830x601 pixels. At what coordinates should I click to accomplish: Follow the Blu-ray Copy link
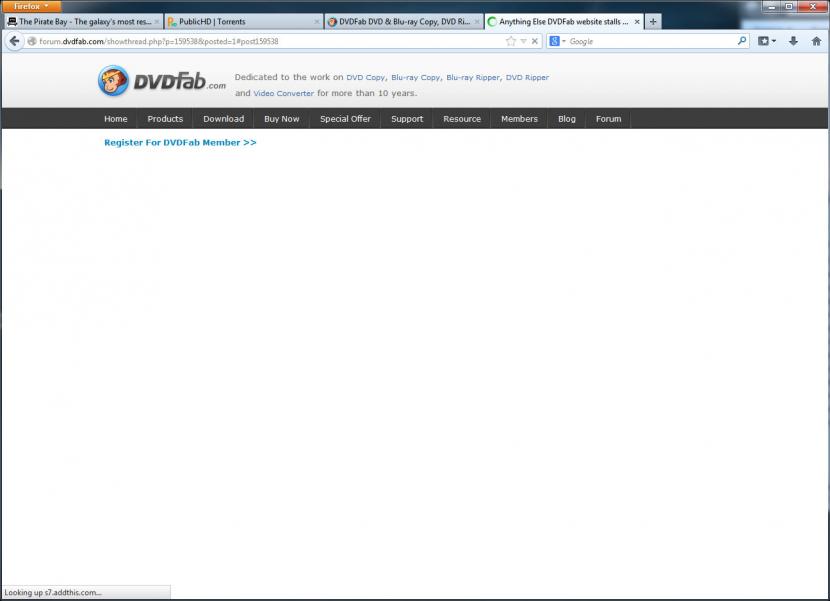point(416,77)
